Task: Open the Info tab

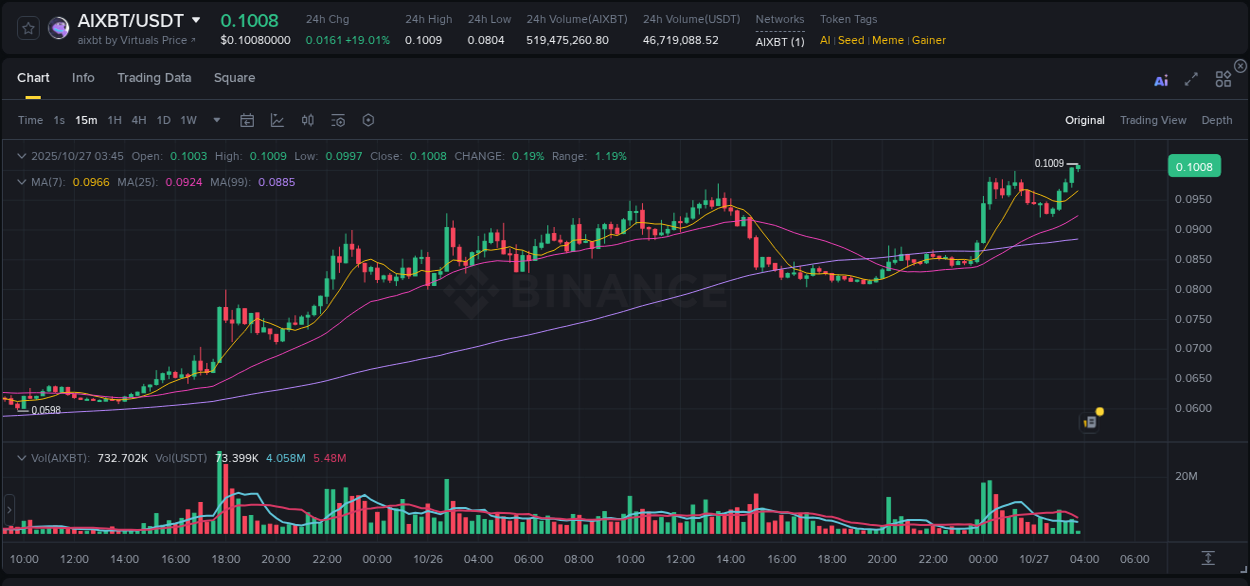Action: pyautogui.click(x=83, y=77)
